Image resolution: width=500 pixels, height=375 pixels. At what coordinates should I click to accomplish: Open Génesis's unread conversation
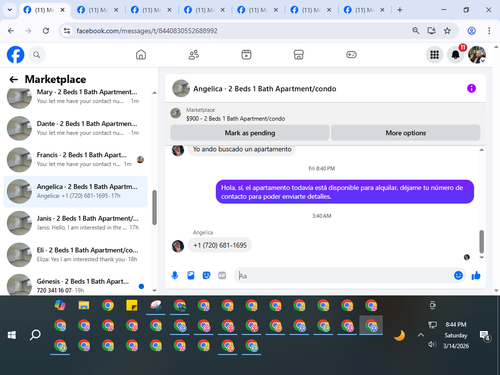[75, 285]
